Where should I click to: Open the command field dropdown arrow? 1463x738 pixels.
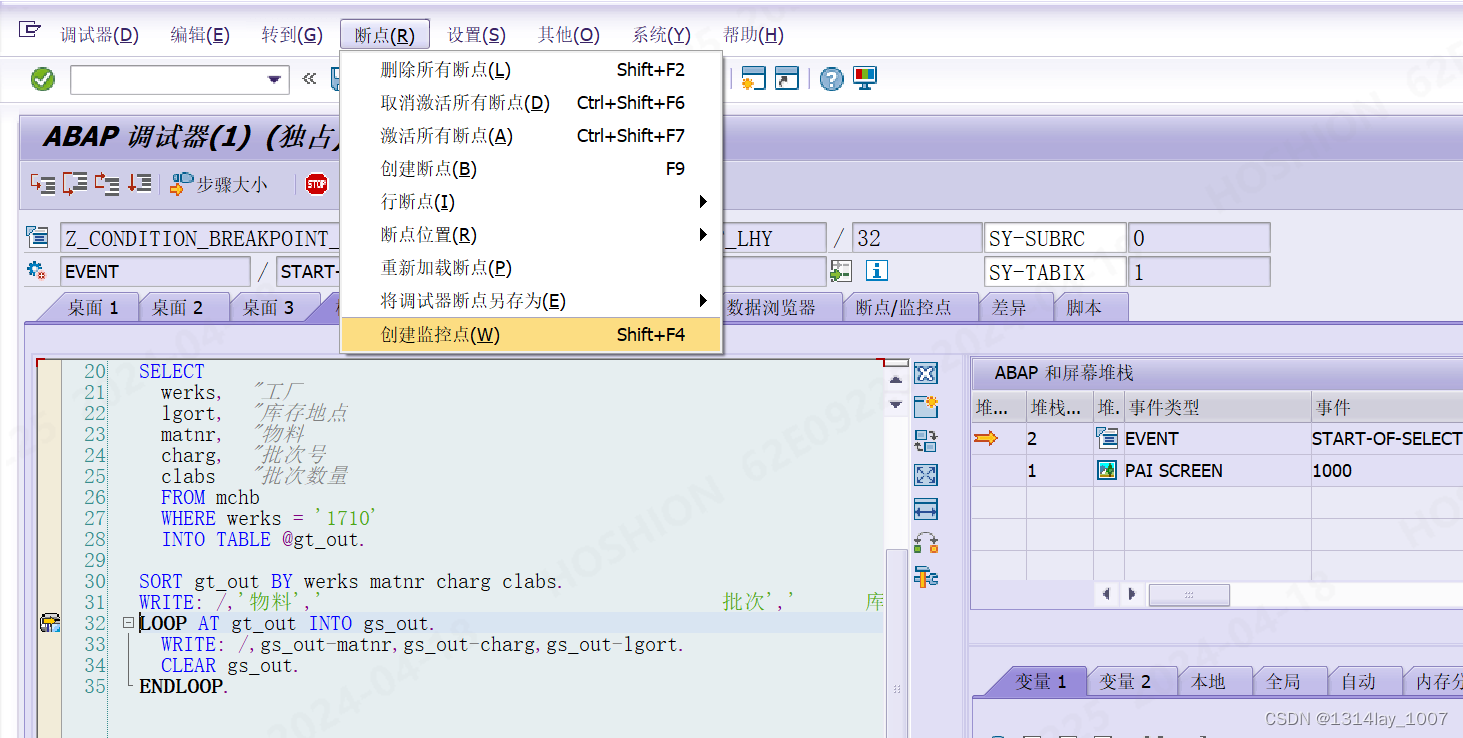click(x=274, y=80)
